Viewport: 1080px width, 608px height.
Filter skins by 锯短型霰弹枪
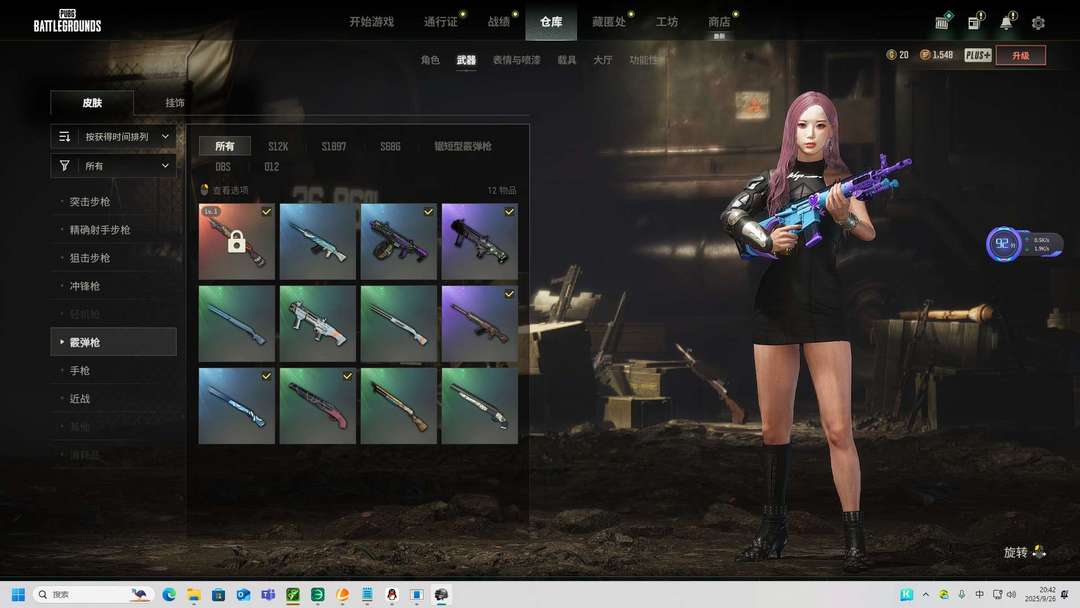tap(463, 146)
